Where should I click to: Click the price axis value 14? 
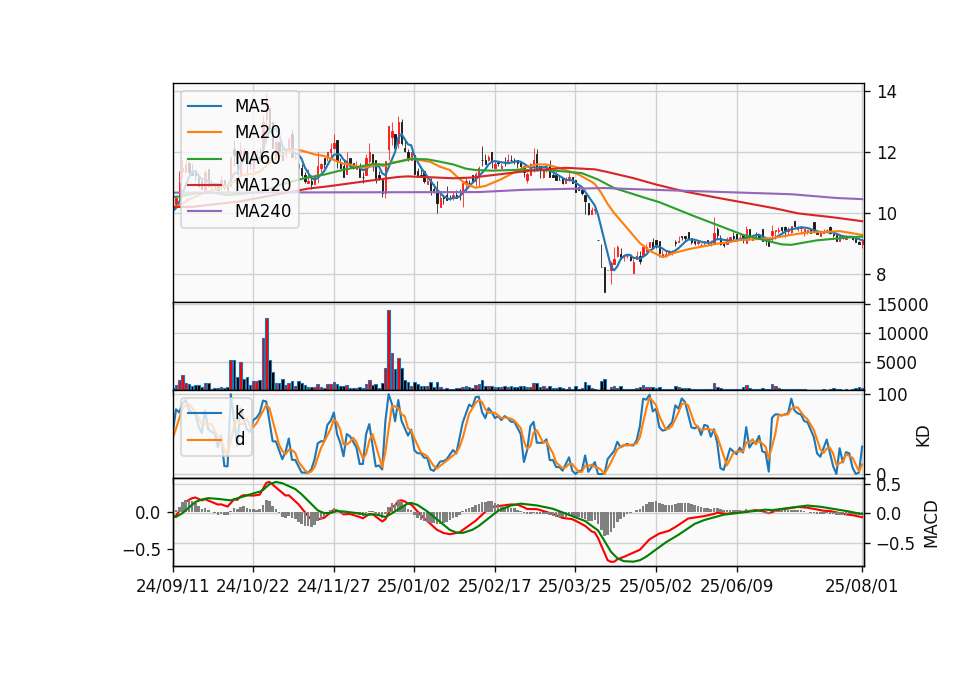point(887,92)
